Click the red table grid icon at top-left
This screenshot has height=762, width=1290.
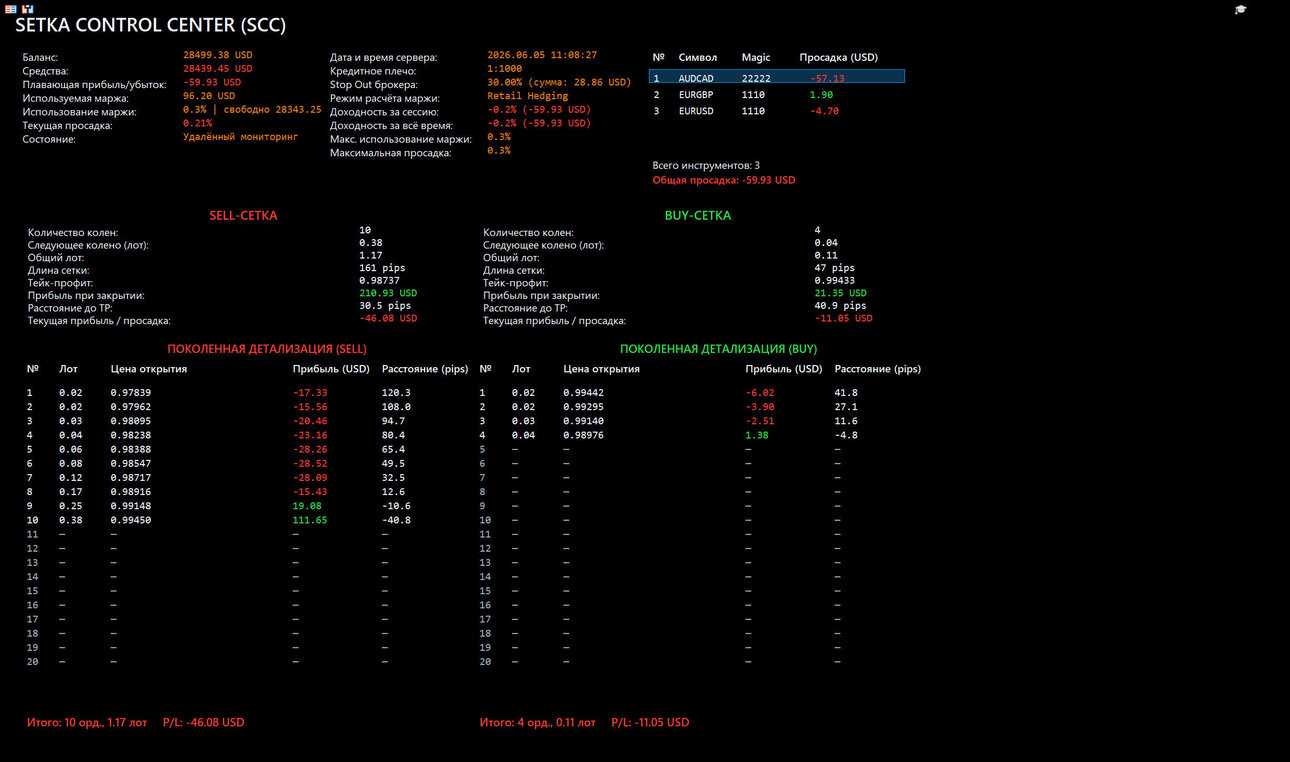(x=11, y=9)
